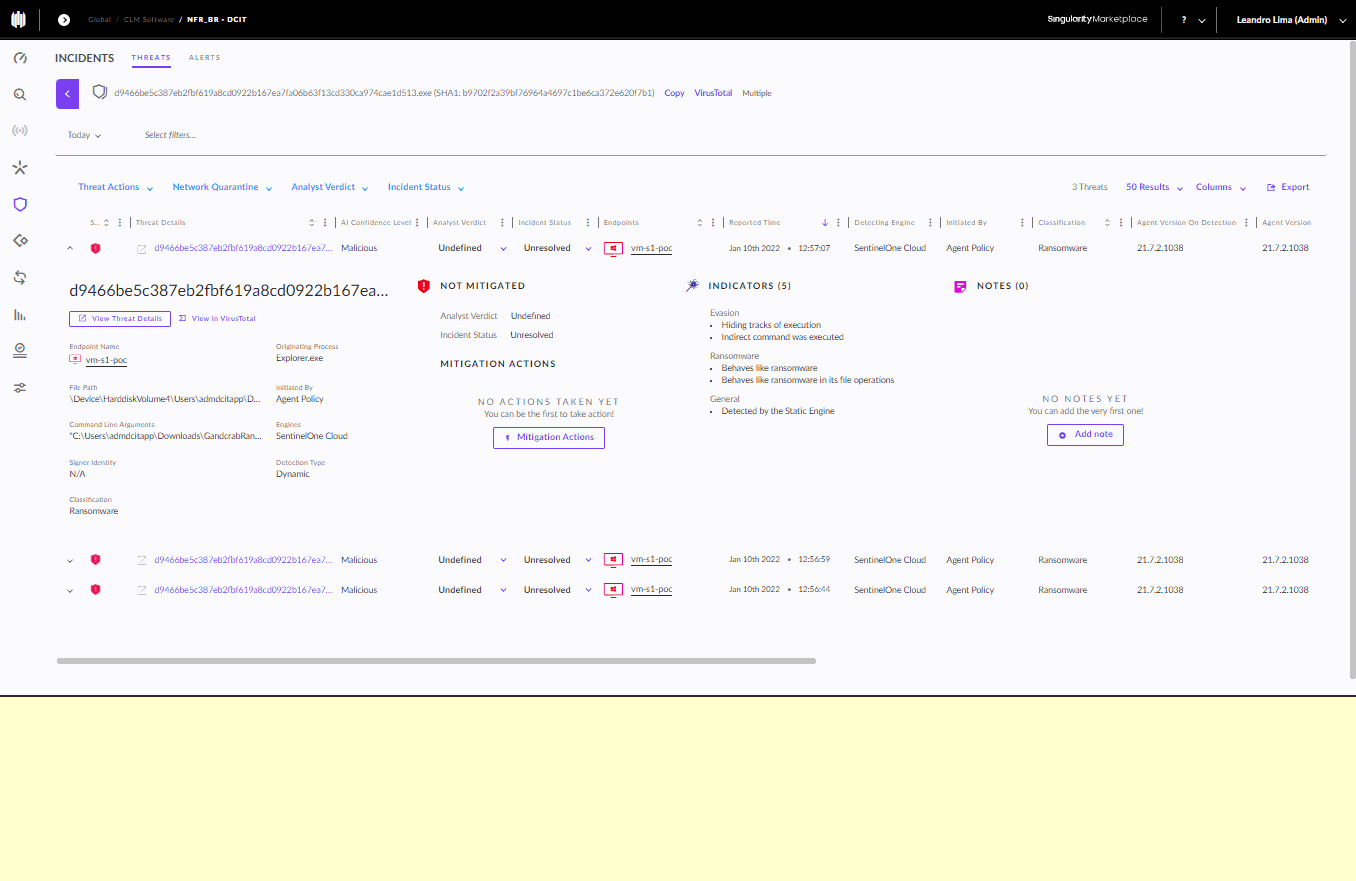Copy the threat SHA1 hash
This screenshot has width=1356, height=881.
pos(674,93)
